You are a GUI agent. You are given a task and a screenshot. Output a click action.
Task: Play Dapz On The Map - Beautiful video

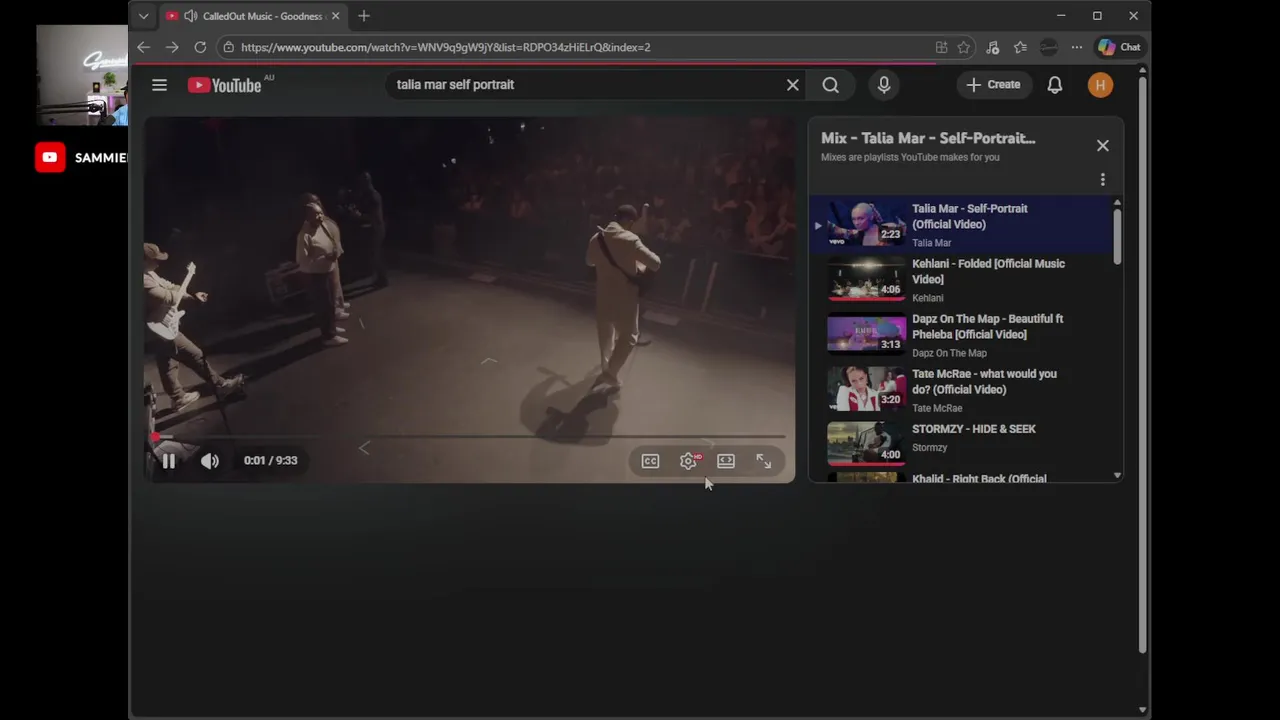click(961, 335)
